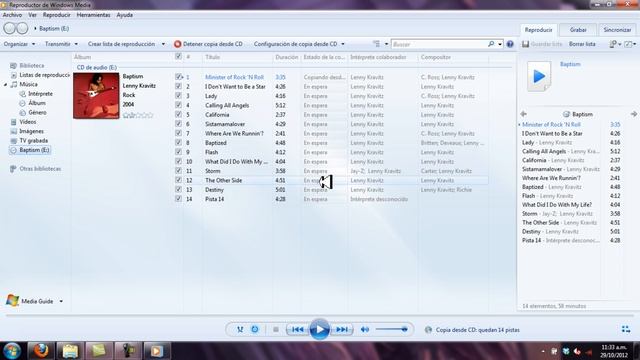640x360 pixels.
Task: Click the large play icon in list pane
Action: [x=539, y=76]
